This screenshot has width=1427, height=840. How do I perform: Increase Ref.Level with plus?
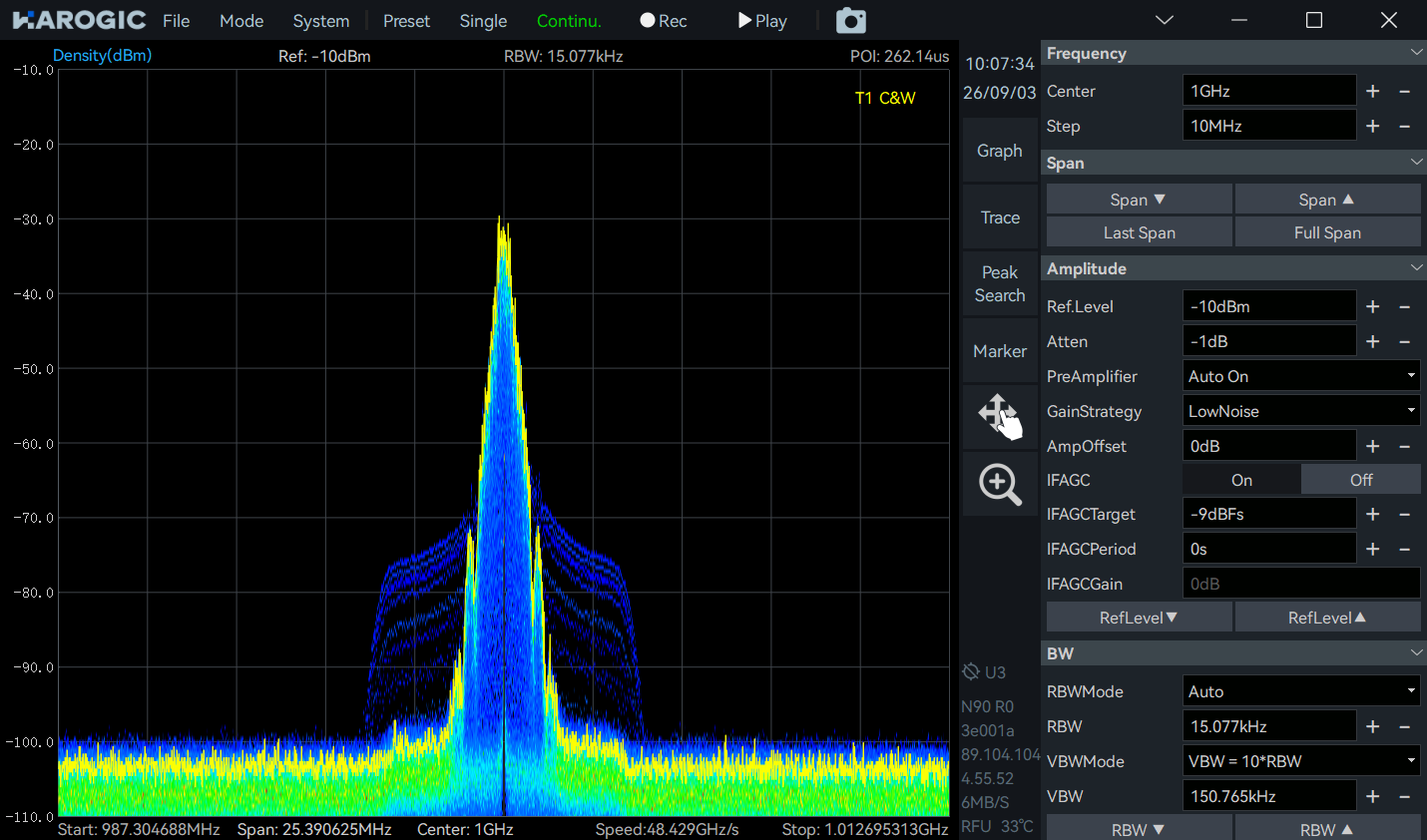click(x=1373, y=306)
